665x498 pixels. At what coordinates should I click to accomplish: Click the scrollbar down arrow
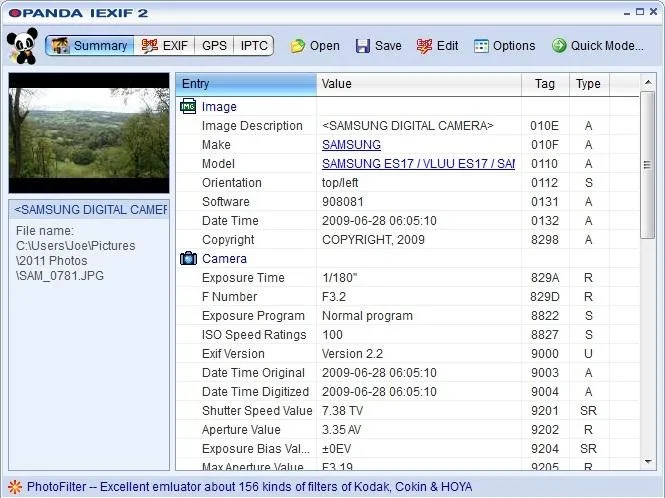648,462
